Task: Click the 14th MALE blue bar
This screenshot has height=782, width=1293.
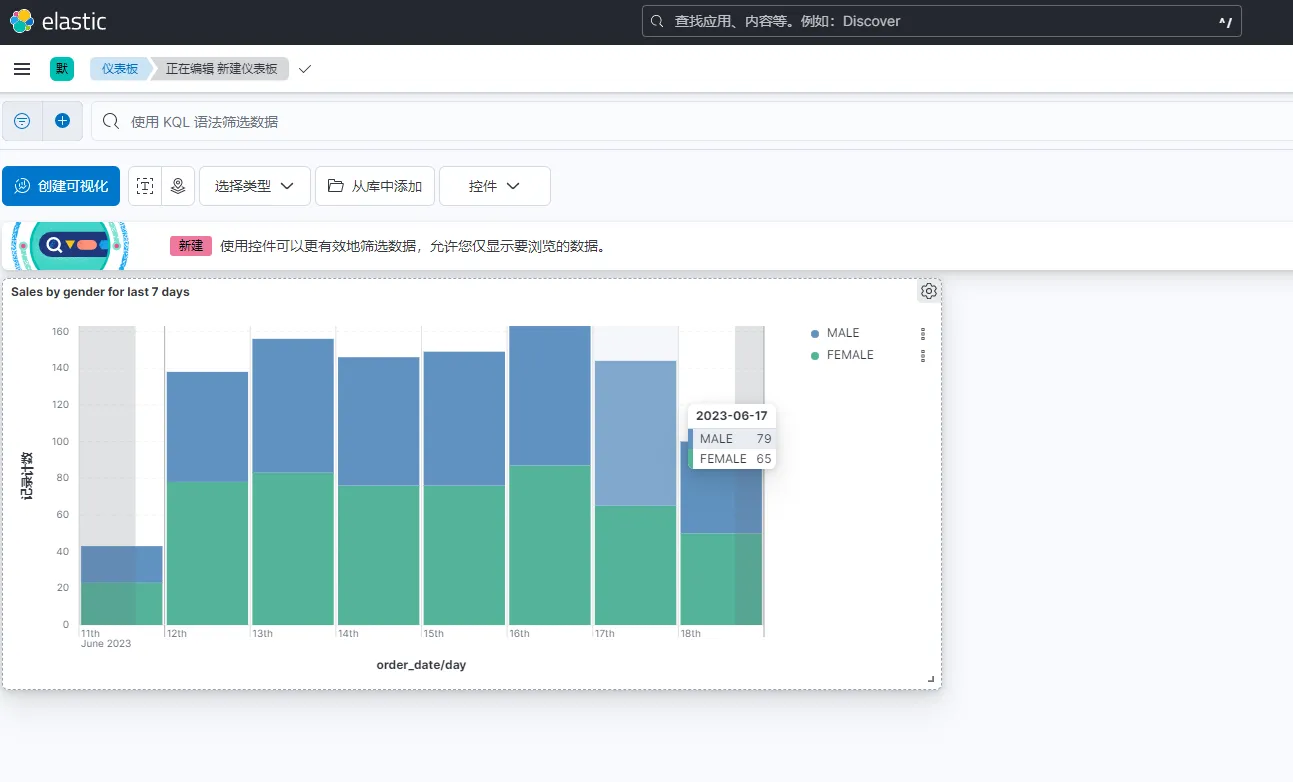Action: pyautogui.click(x=379, y=421)
